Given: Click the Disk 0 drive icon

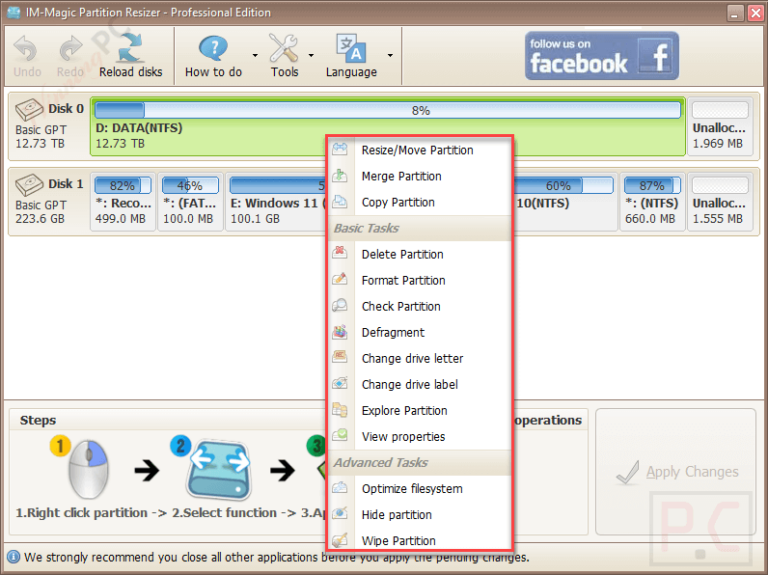Looking at the screenshot, I should [29, 109].
